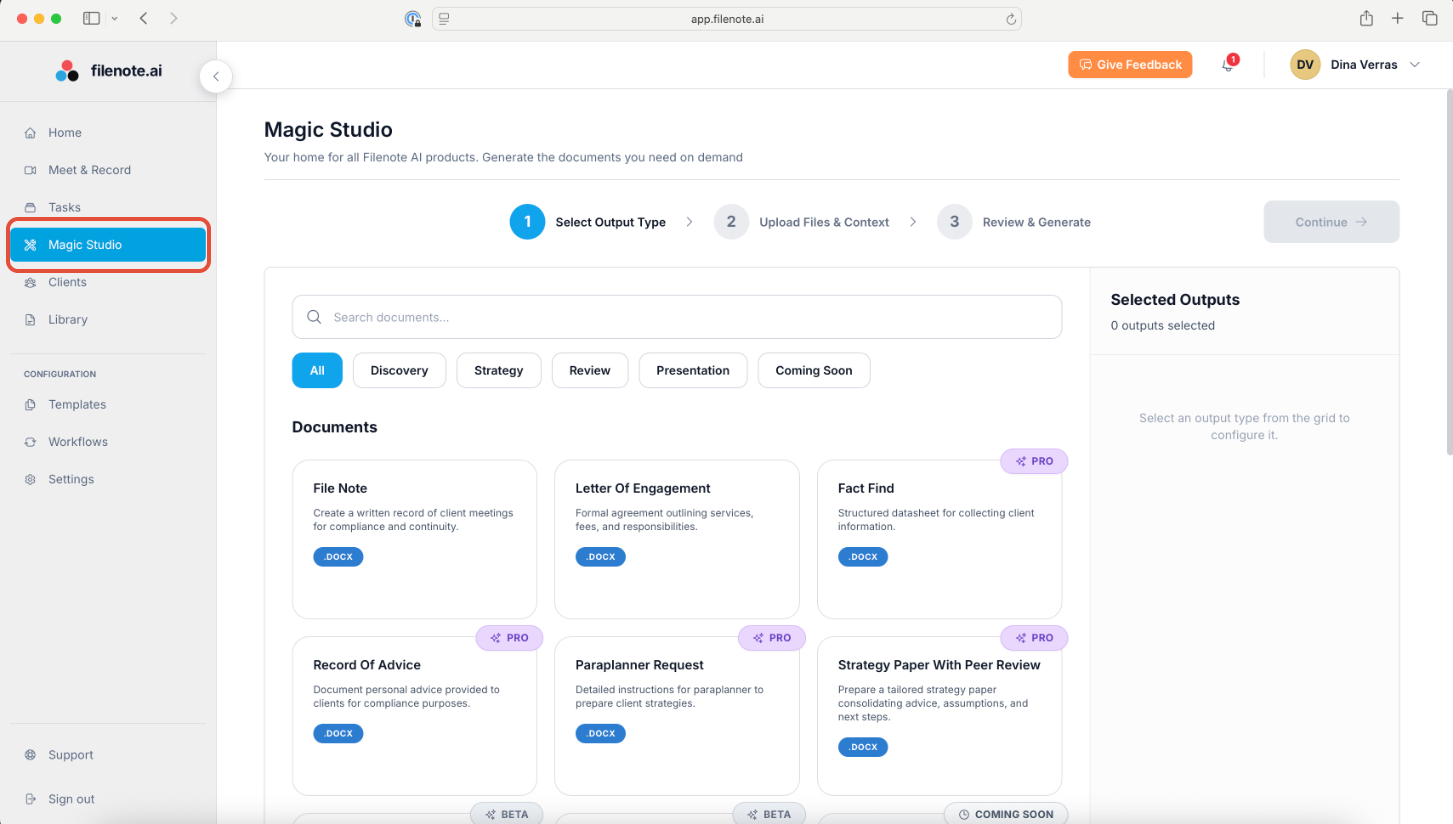The width and height of the screenshot is (1453, 824).
Task: Select the Fact Find document card
Action: click(x=939, y=539)
